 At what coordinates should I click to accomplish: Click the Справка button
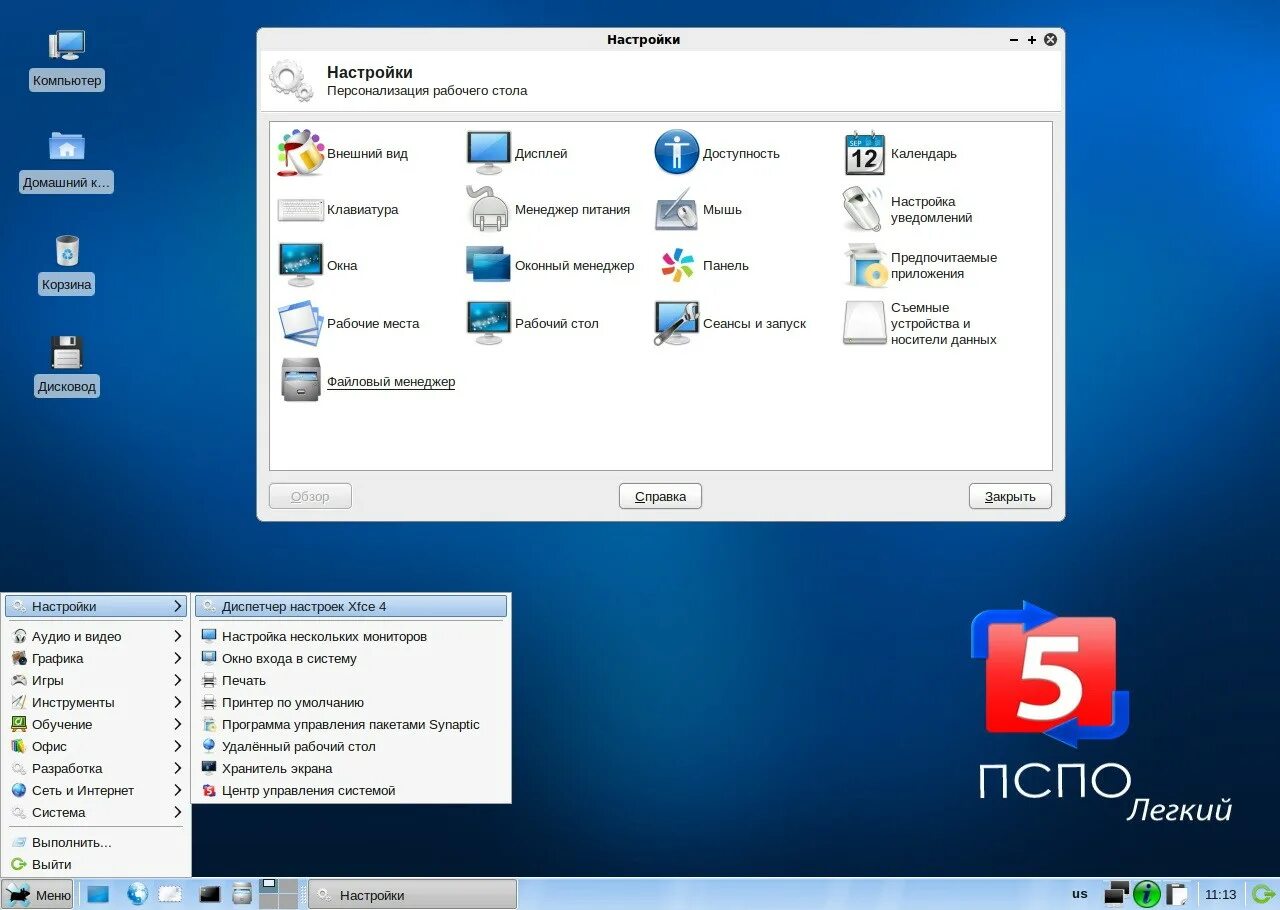pyautogui.click(x=660, y=495)
